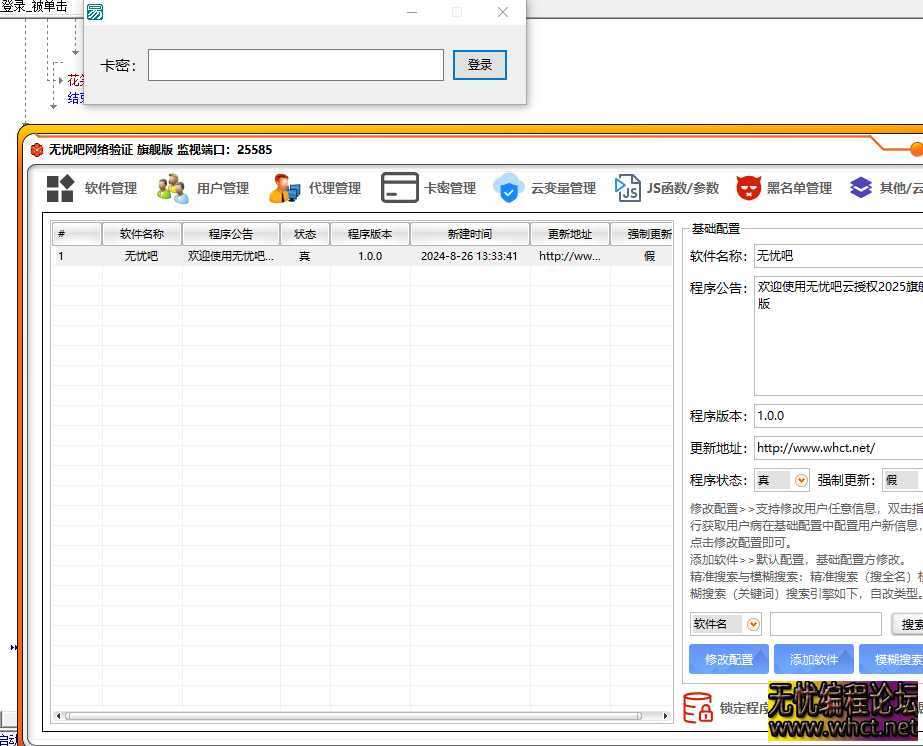The width and height of the screenshot is (923, 746).
Task: Click the 登录 login button
Action: point(480,64)
